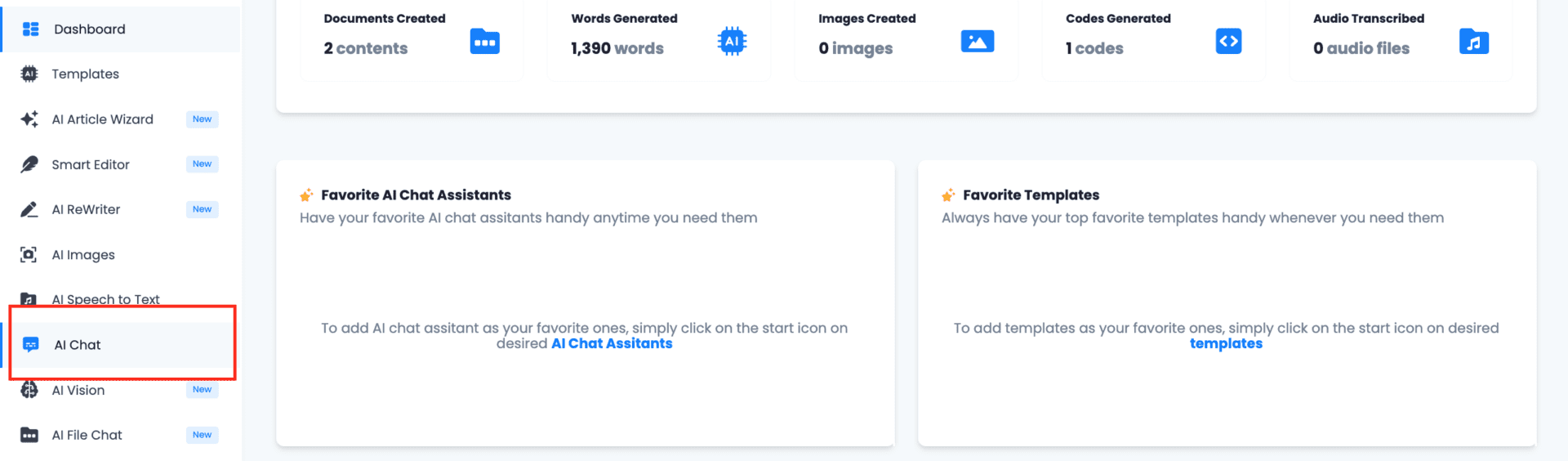Click the Templates chip icon
1568x461 pixels.
(x=29, y=74)
